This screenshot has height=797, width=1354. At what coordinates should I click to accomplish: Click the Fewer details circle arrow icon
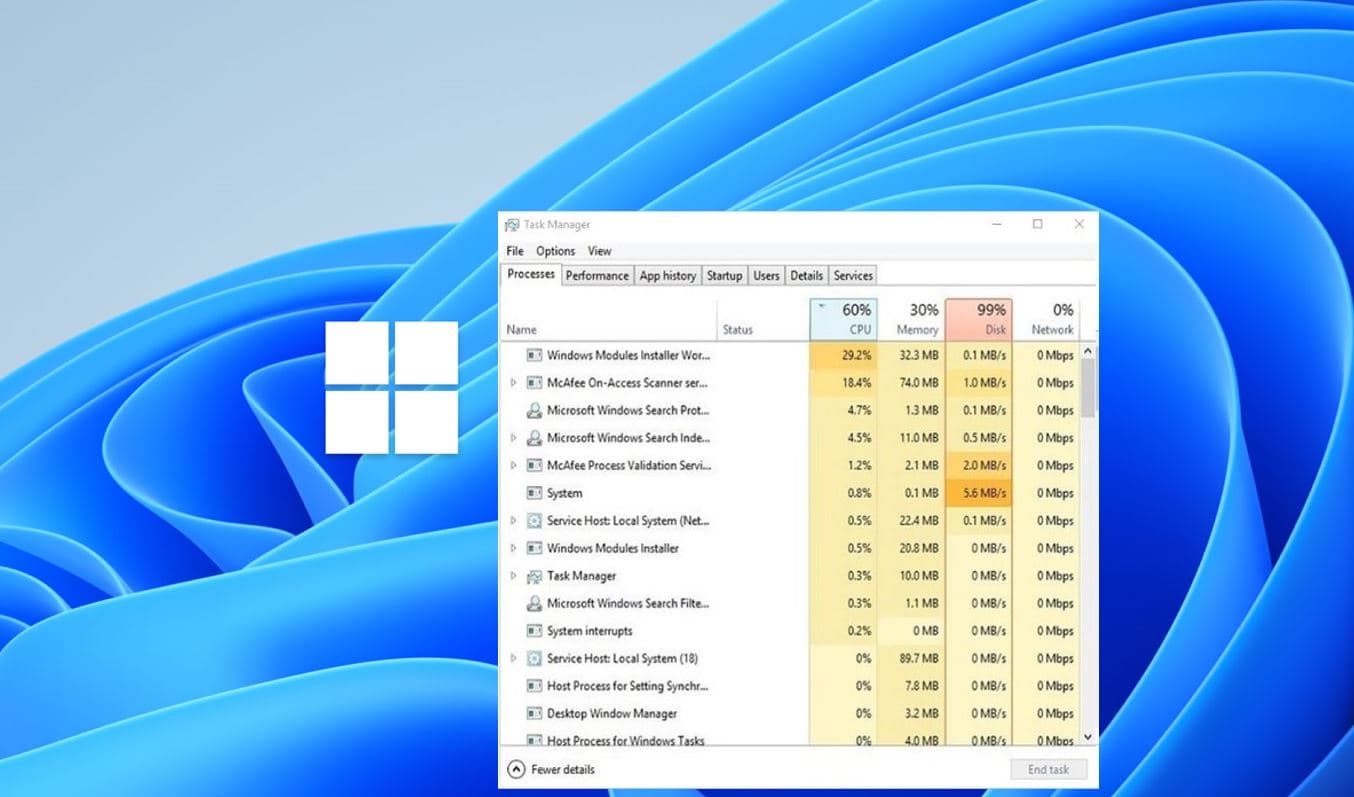click(x=516, y=769)
